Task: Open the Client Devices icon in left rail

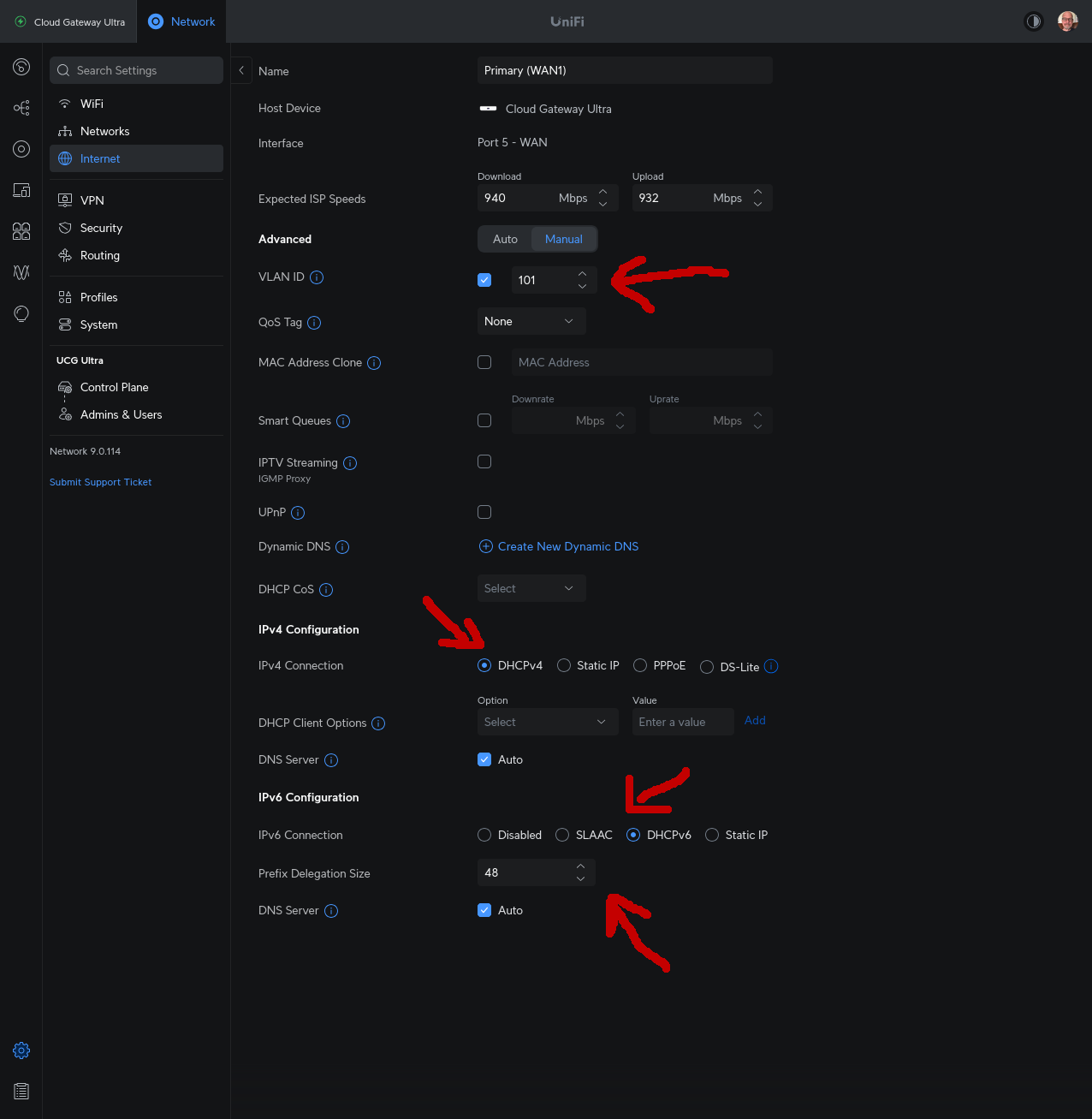Action: 21,190
